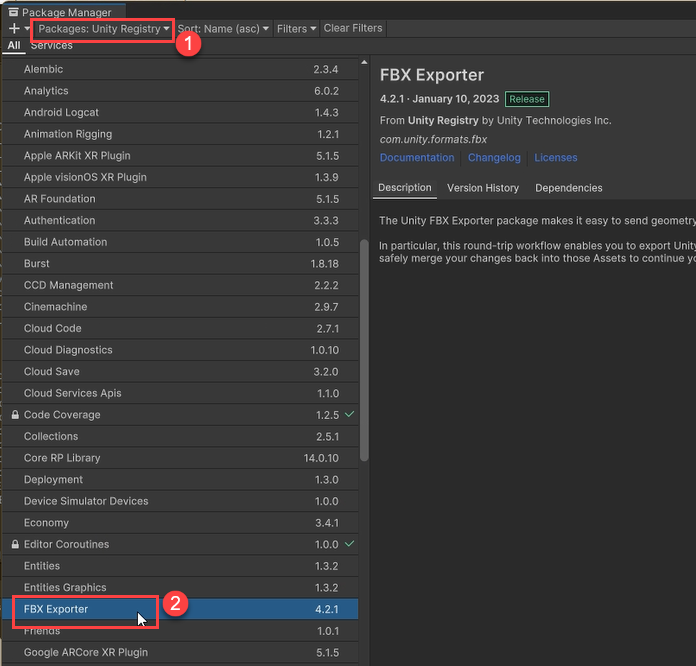Screen dimensions: 696x666
Task: Click the Package Manager window title icon
Action: click(13, 12)
